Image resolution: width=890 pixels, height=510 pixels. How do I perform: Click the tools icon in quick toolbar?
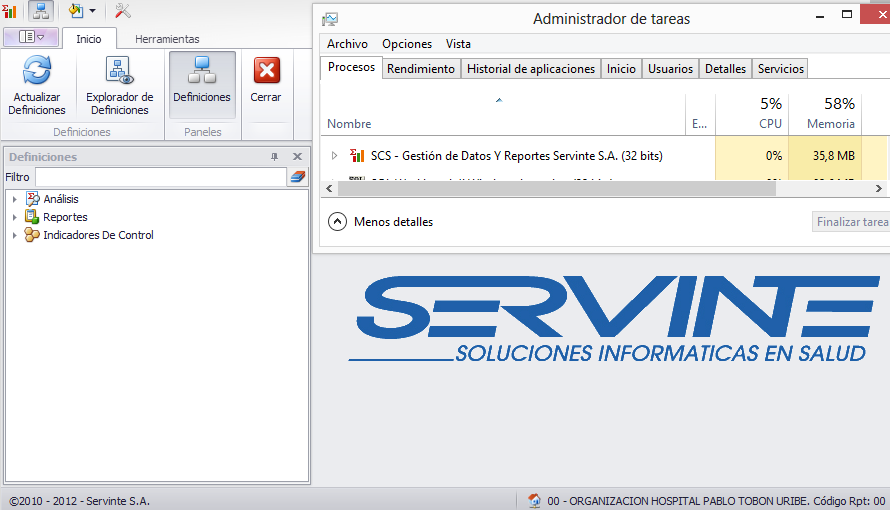123,11
